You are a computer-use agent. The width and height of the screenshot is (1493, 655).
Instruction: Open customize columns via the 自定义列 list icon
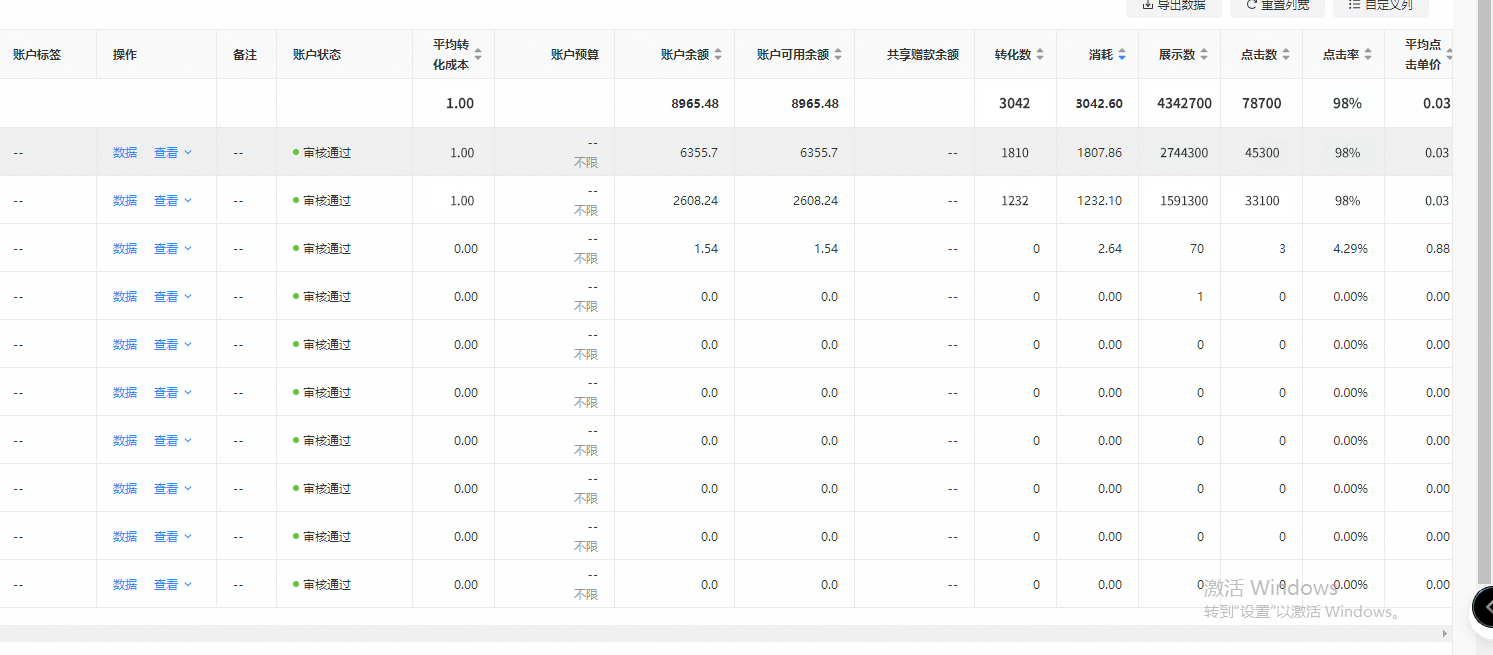tap(1355, 7)
